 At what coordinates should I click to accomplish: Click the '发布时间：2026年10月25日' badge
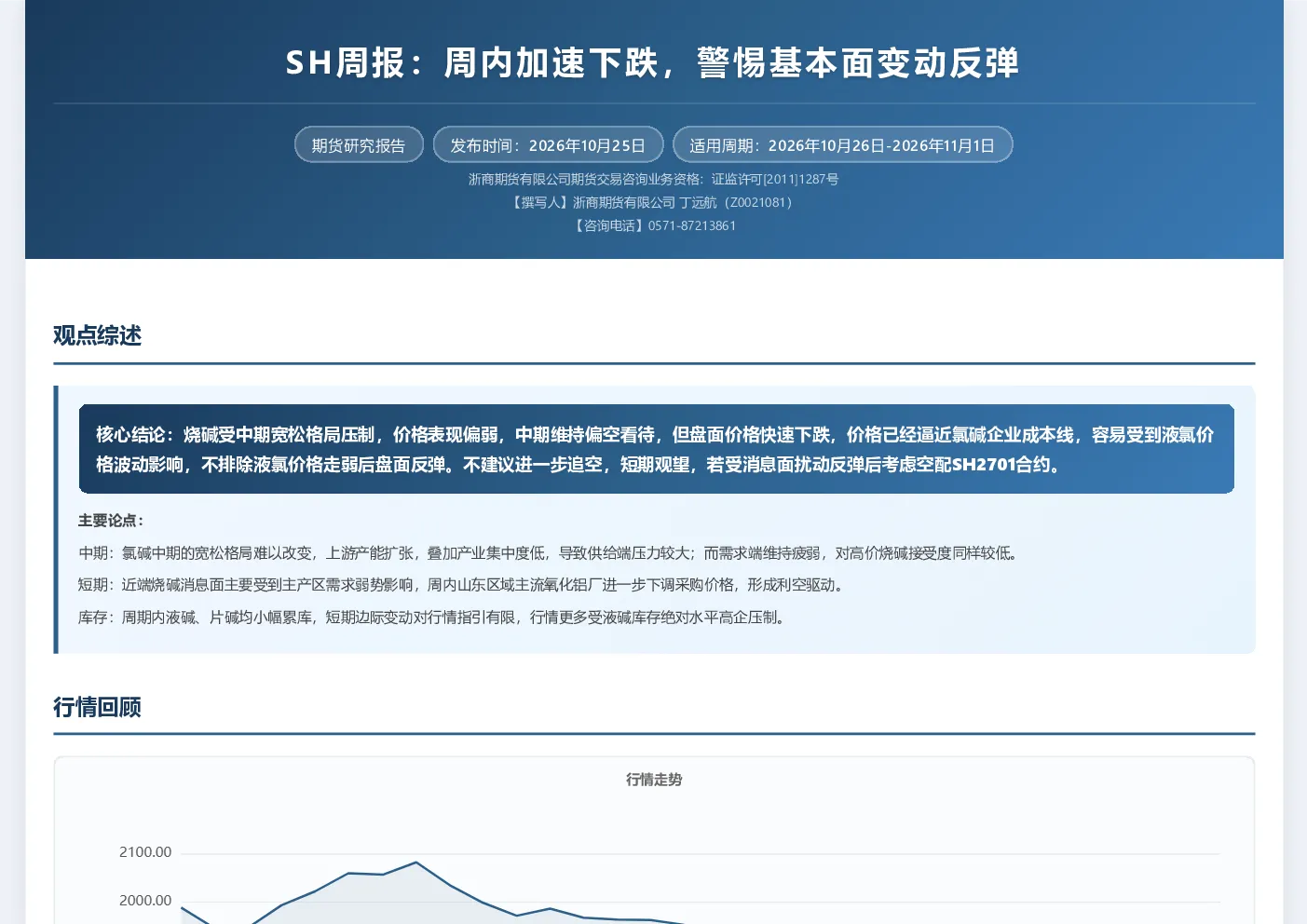[x=548, y=145]
